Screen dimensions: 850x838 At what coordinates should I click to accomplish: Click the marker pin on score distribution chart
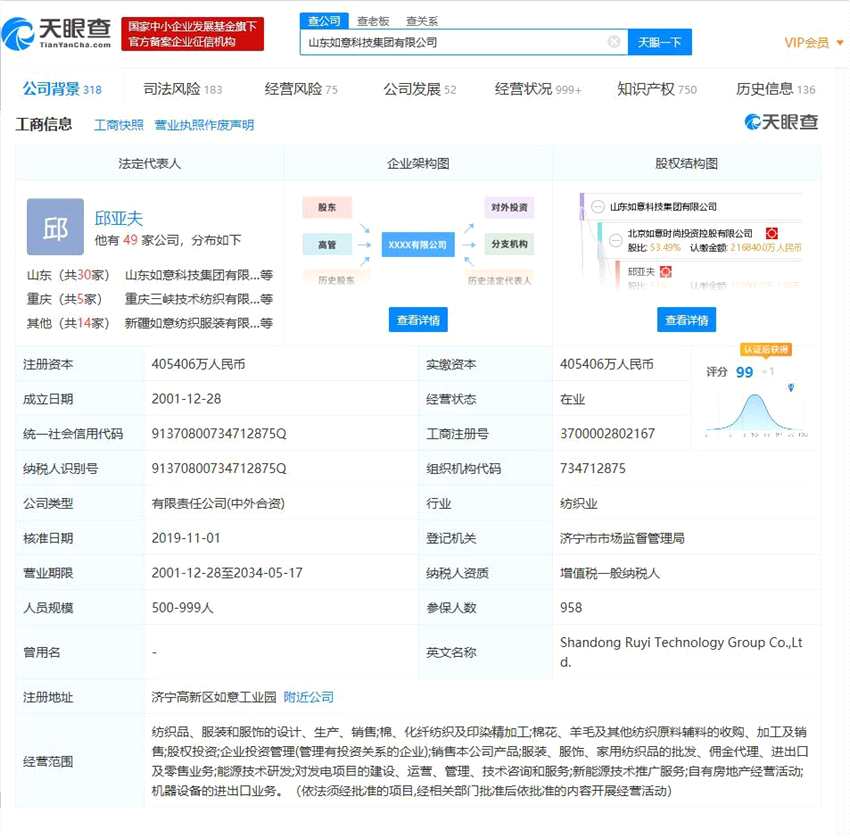point(791,387)
